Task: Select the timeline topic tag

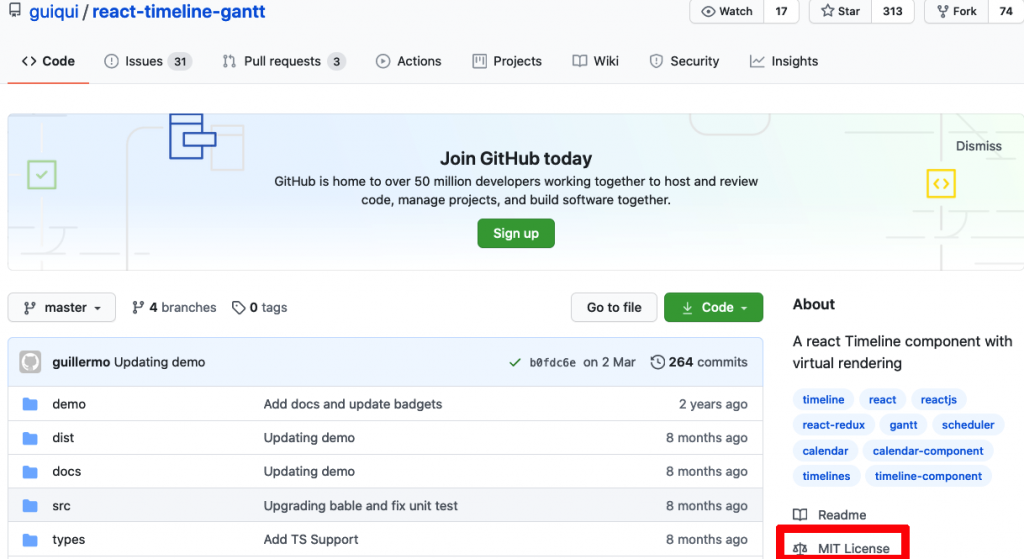Action: pos(823,400)
